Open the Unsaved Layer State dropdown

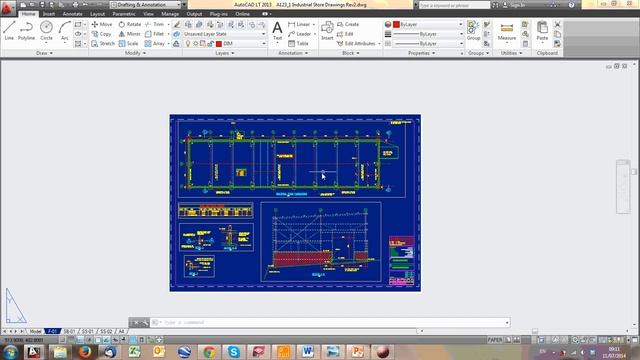pos(224,34)
